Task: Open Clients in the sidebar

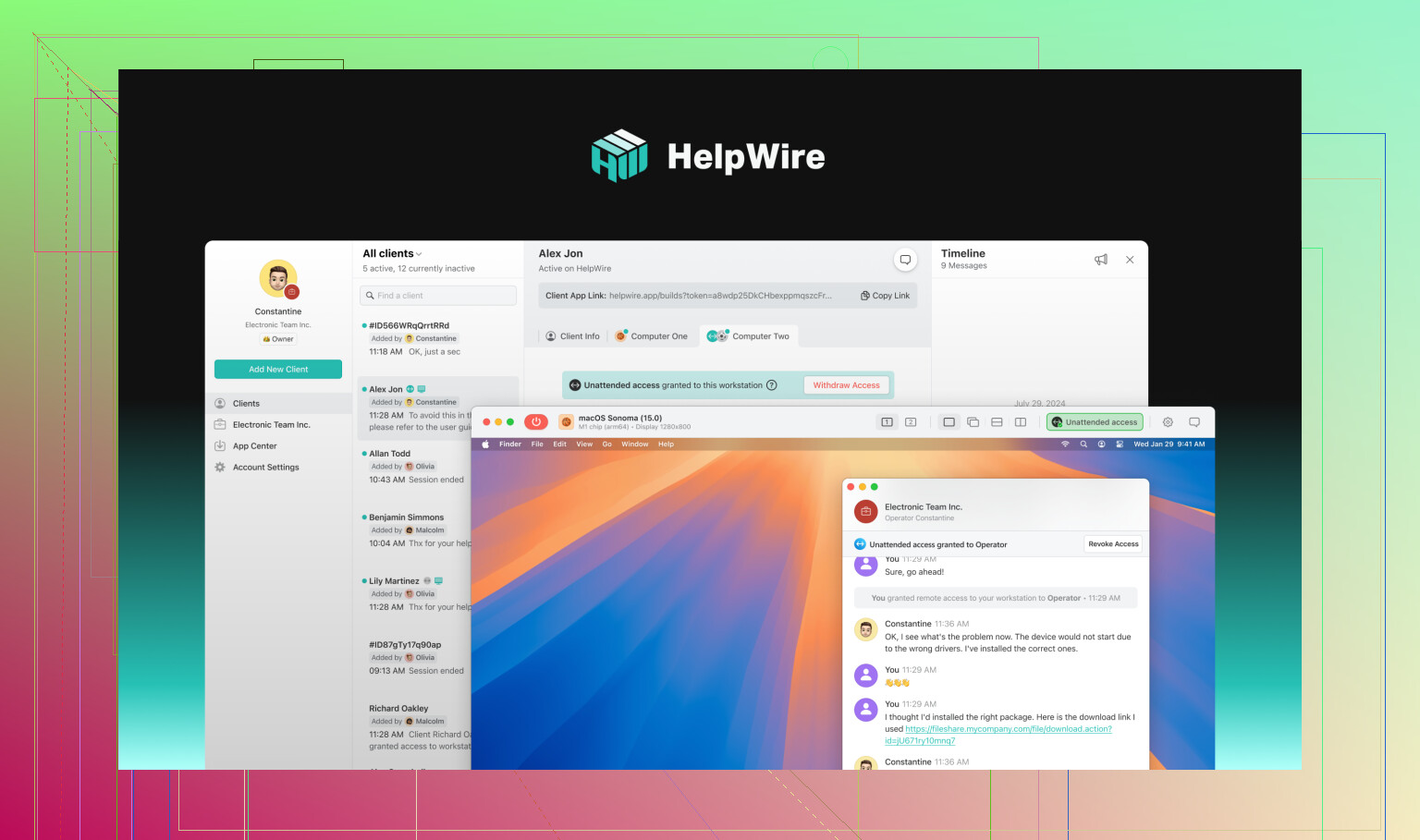Action: [278, 404]
